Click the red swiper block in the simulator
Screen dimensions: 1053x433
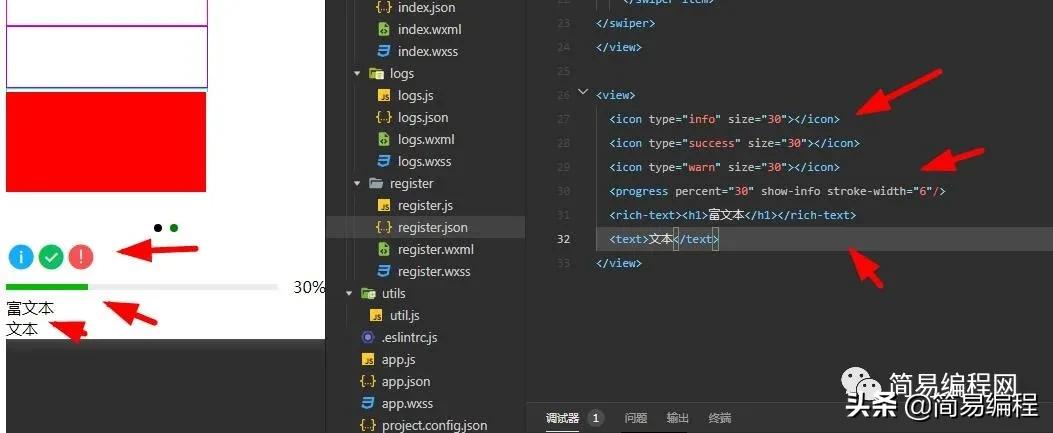(x=106, y=142)
